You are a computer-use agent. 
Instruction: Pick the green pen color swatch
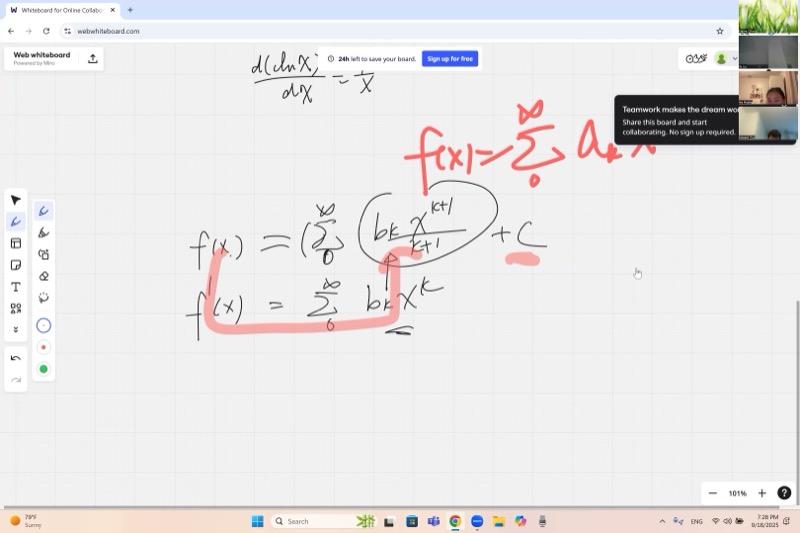(x=43, y=369)
